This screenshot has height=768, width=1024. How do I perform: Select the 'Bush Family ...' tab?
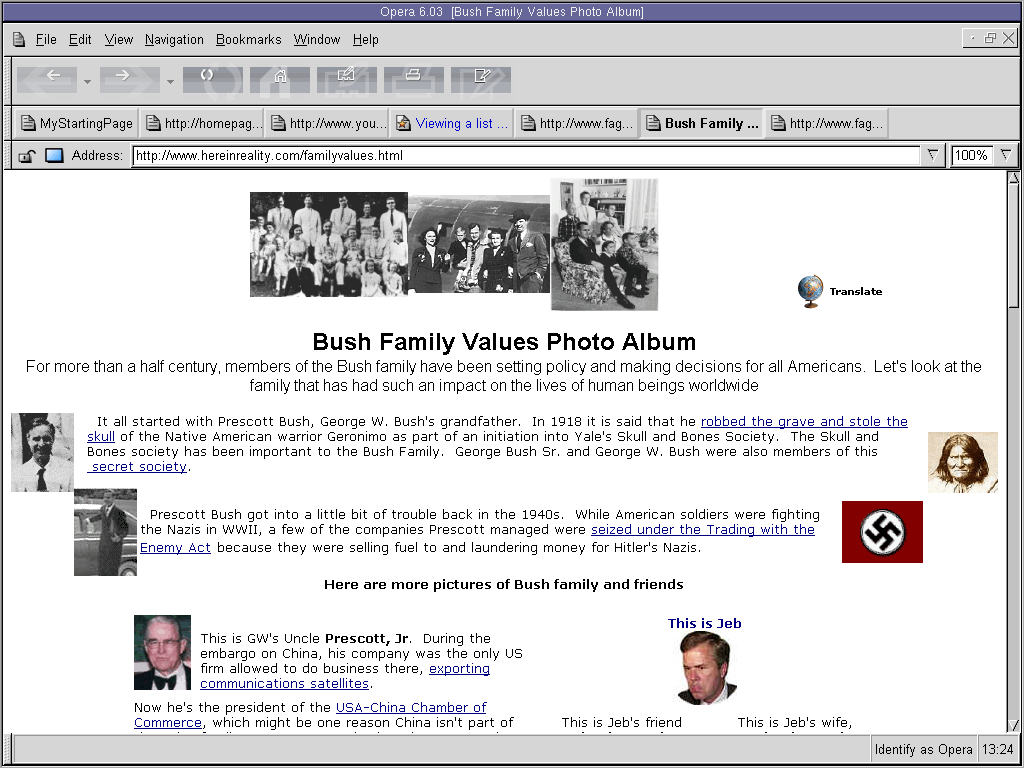point(703,123)
